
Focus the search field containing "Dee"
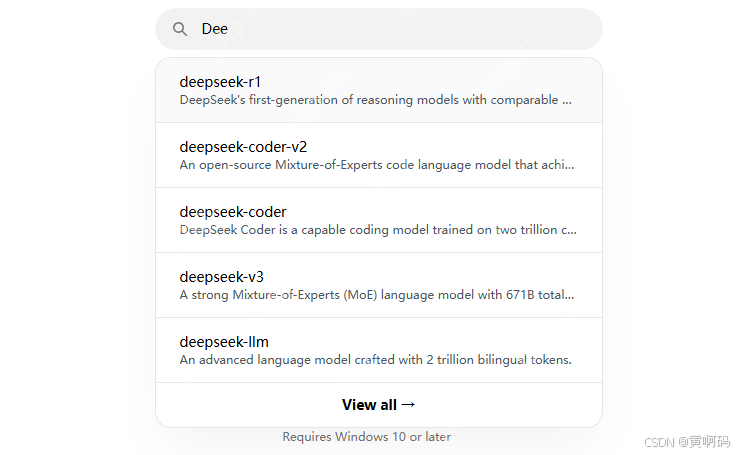[x=379, y=29]
